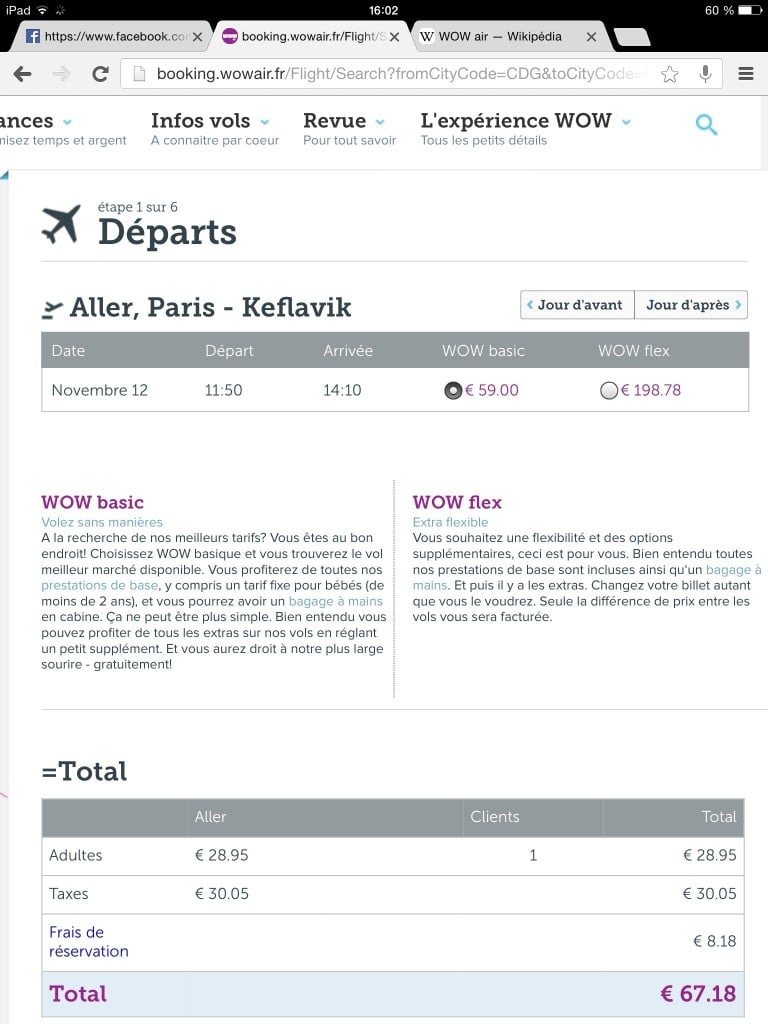Click the browser back arrow
768x1024 pixels.
[22, 74]
